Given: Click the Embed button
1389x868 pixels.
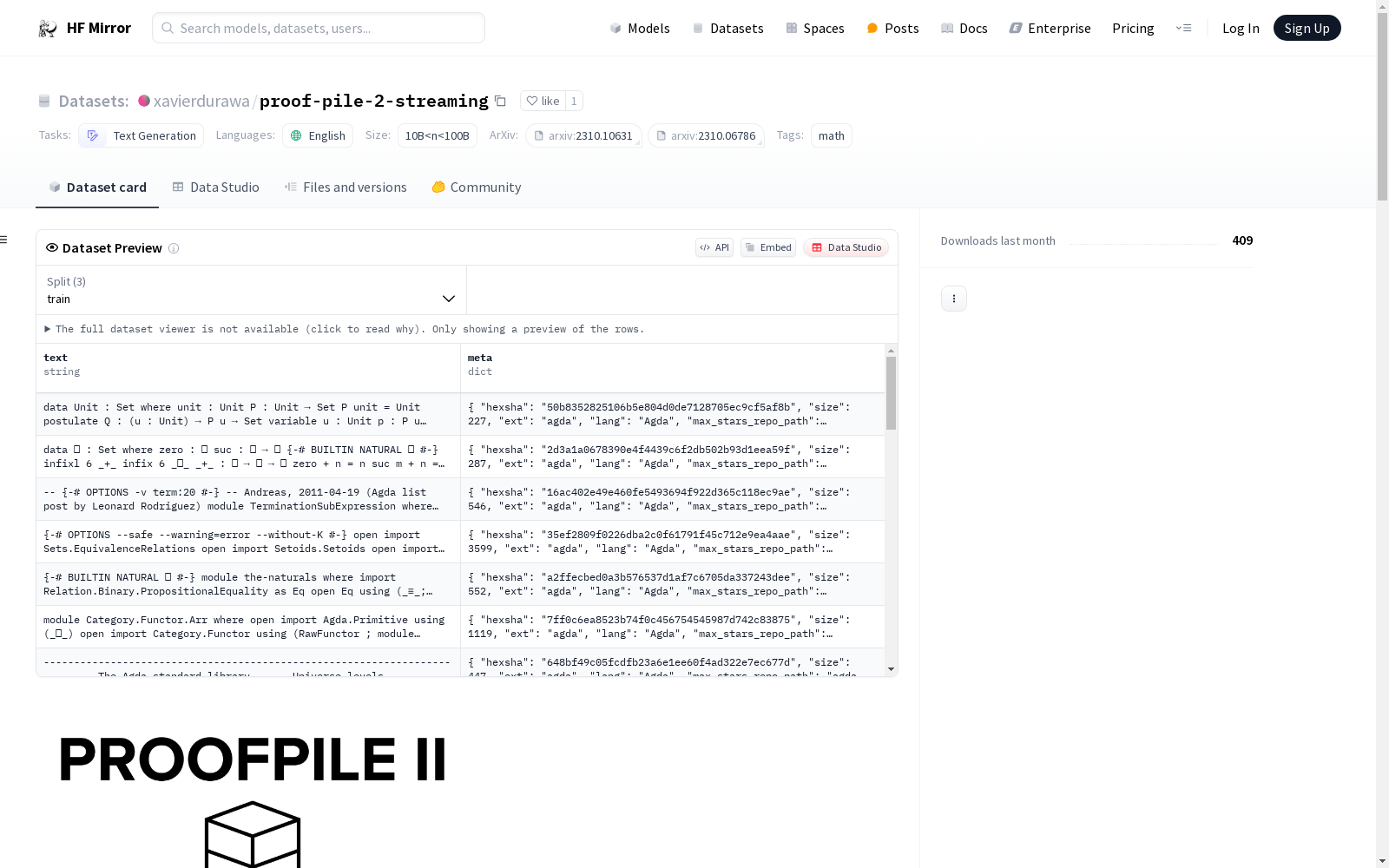Looking at the screenshot, I should point(768,247).
